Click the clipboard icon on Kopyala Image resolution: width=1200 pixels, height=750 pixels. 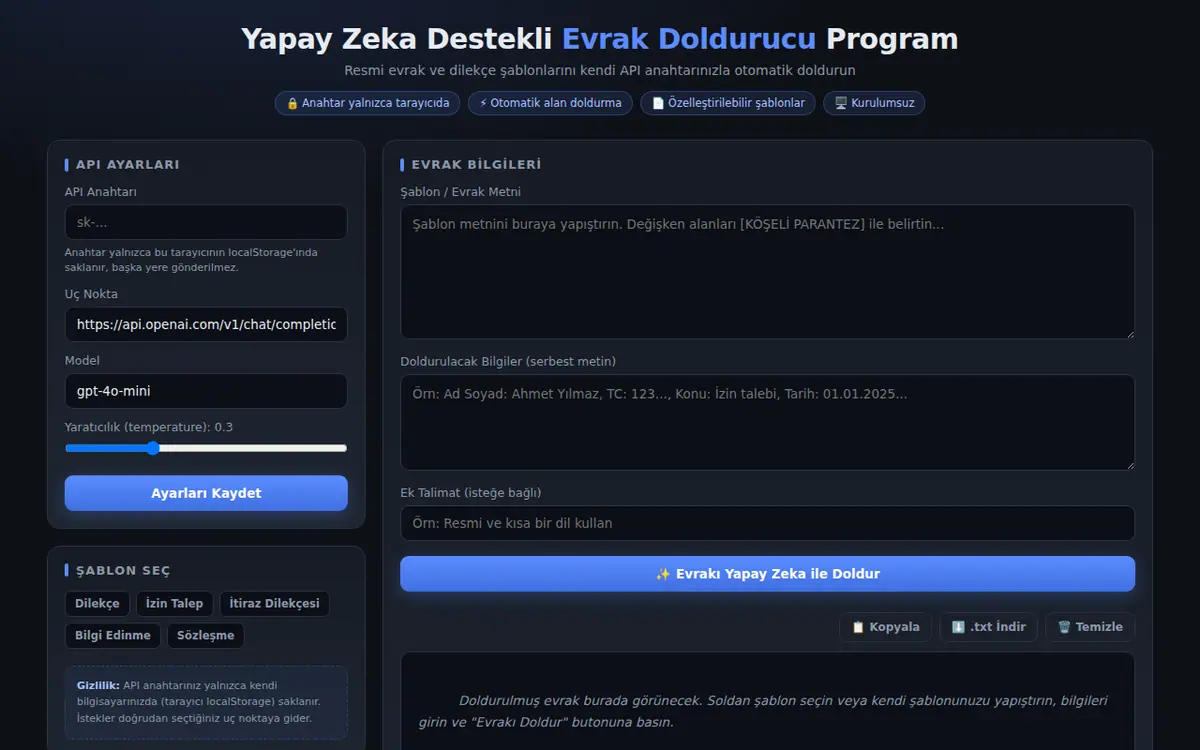(x=857, y=627)
